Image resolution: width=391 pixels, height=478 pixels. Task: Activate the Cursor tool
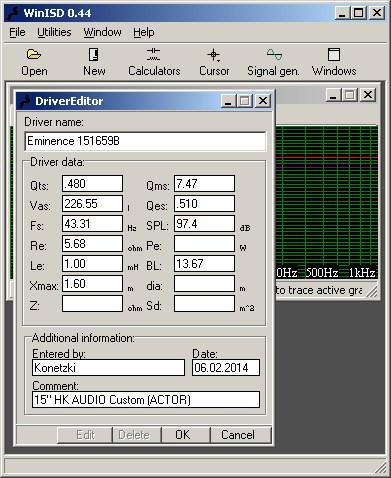click(214, 62)
